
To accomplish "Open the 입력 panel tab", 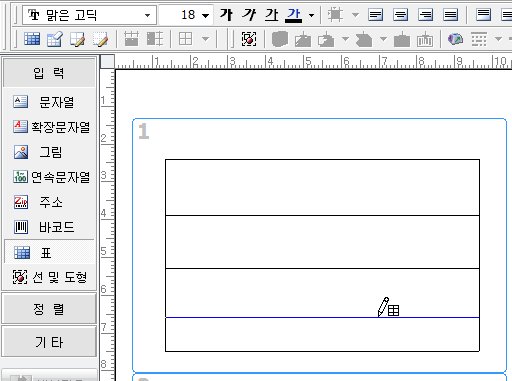I will (49, 73).
